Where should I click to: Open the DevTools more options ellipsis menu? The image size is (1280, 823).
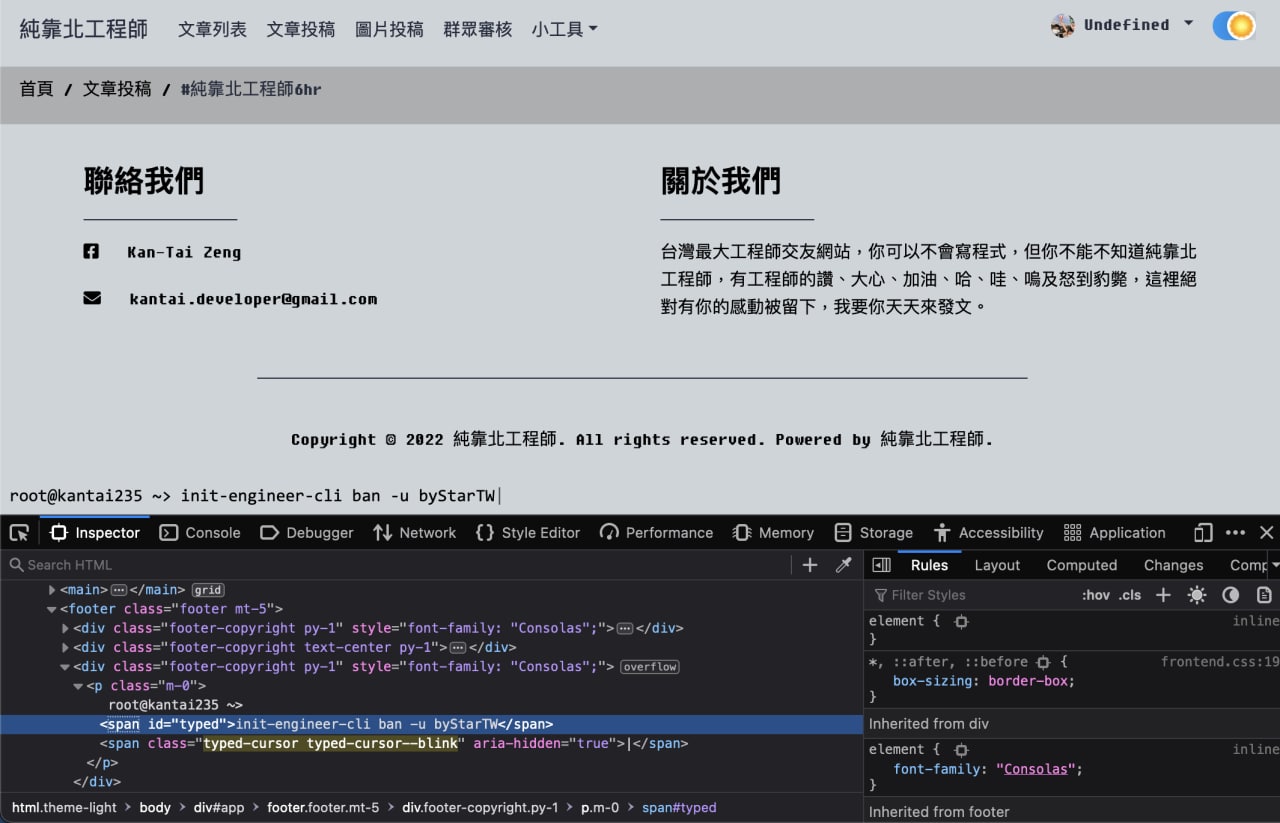pyautogui.click(x=1236, y=533)
